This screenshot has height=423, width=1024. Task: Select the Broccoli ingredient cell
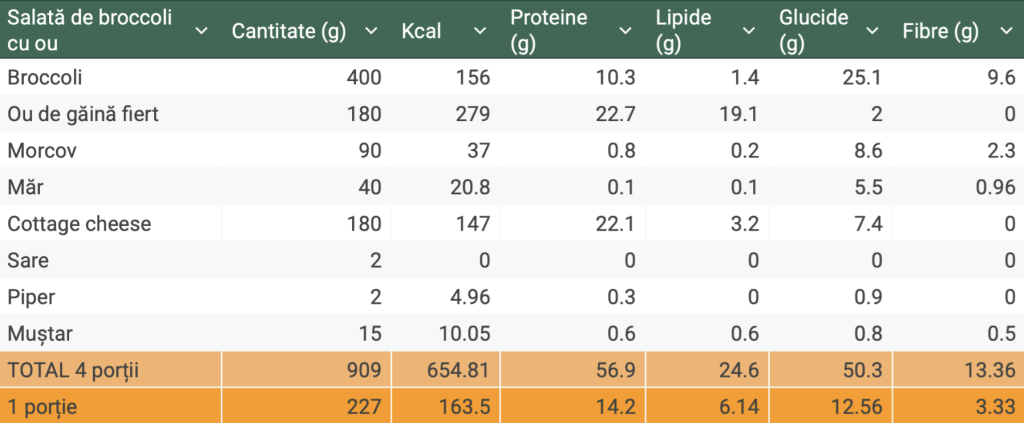(x=45, y=77)
